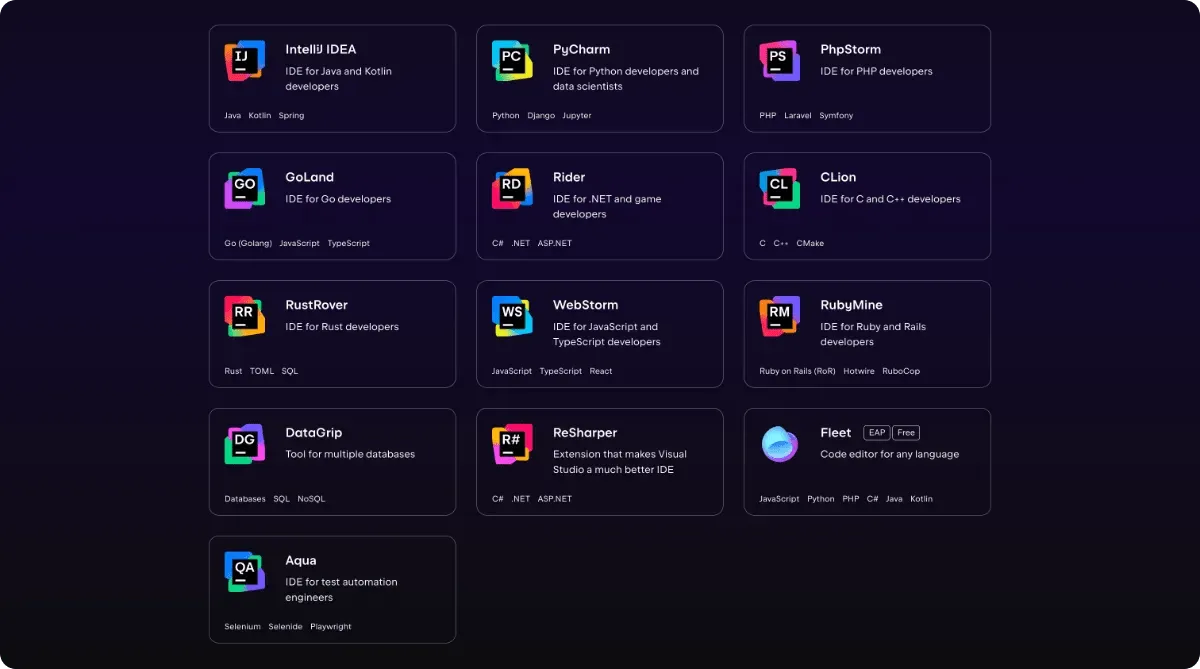
Task: Click the CLion CL logo icon
Action: point(779,188)
